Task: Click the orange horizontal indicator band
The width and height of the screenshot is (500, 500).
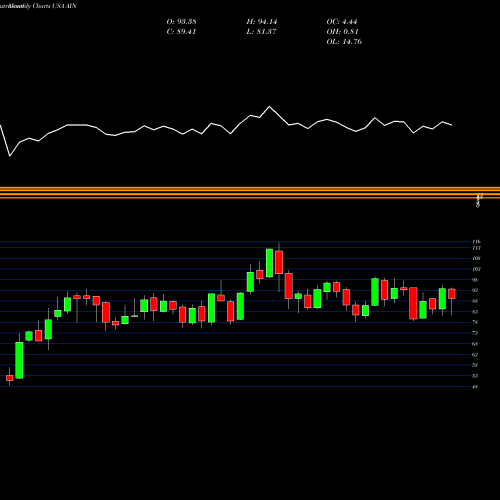Action: [250, 193]
